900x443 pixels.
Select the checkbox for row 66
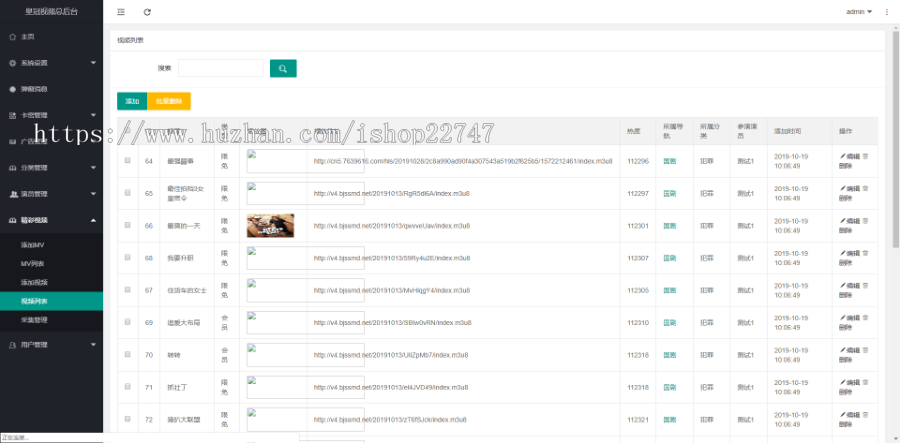coord(127,225)
